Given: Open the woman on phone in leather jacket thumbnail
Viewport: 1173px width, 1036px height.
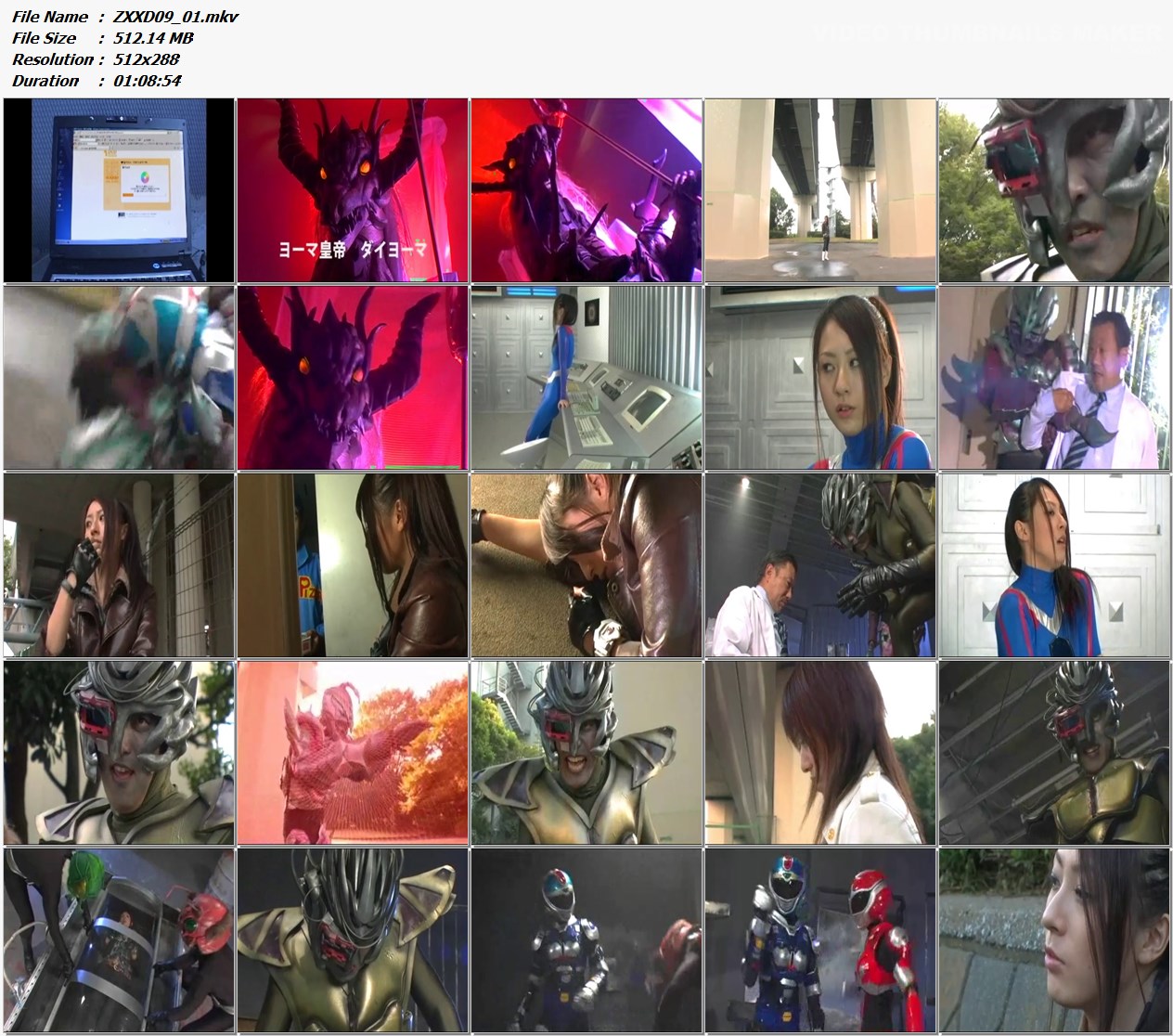Looking at the screenshot, I should point(119,565).
